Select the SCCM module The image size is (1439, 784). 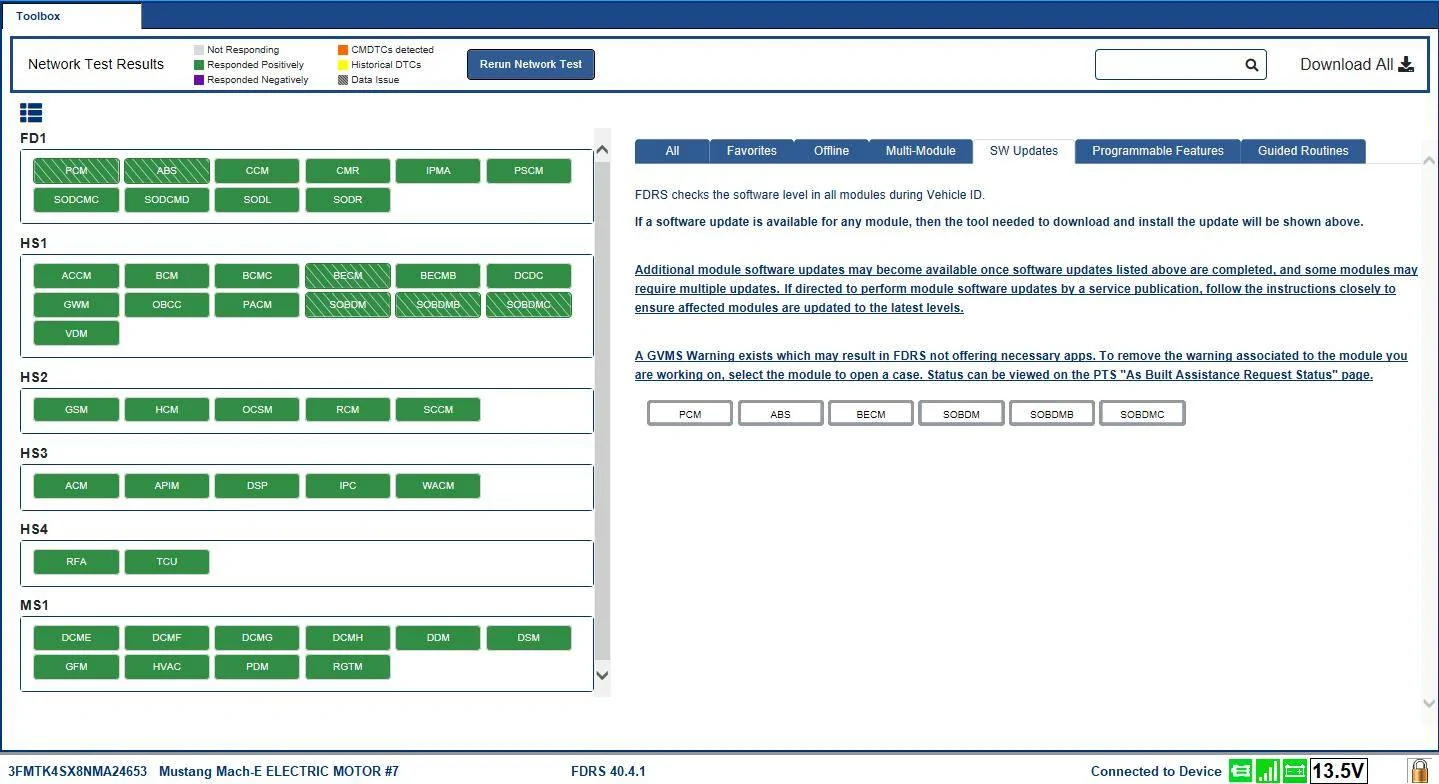pyautogui.click(x=438, y=410)
